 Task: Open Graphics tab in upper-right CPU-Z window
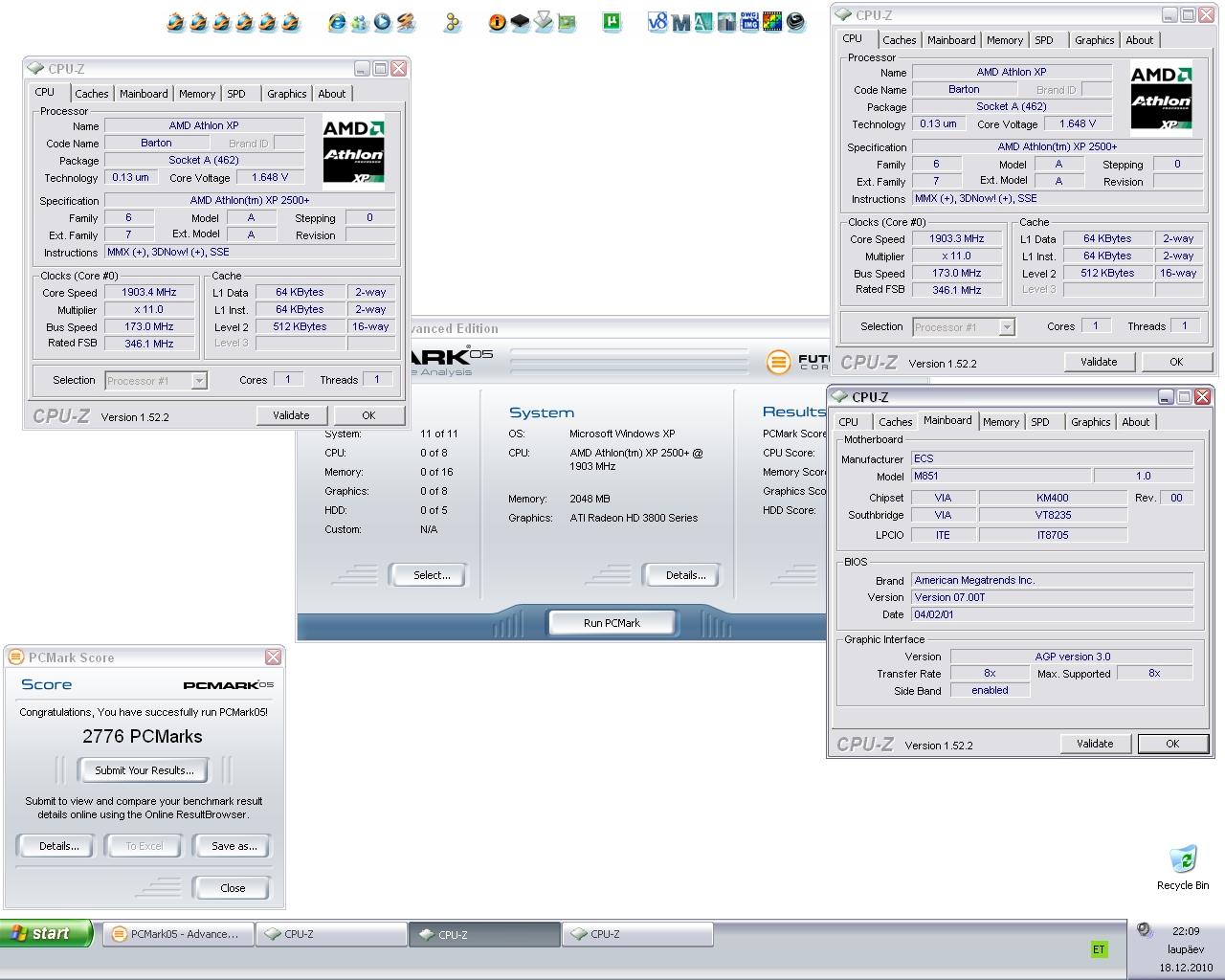(x=1095, y=40)
